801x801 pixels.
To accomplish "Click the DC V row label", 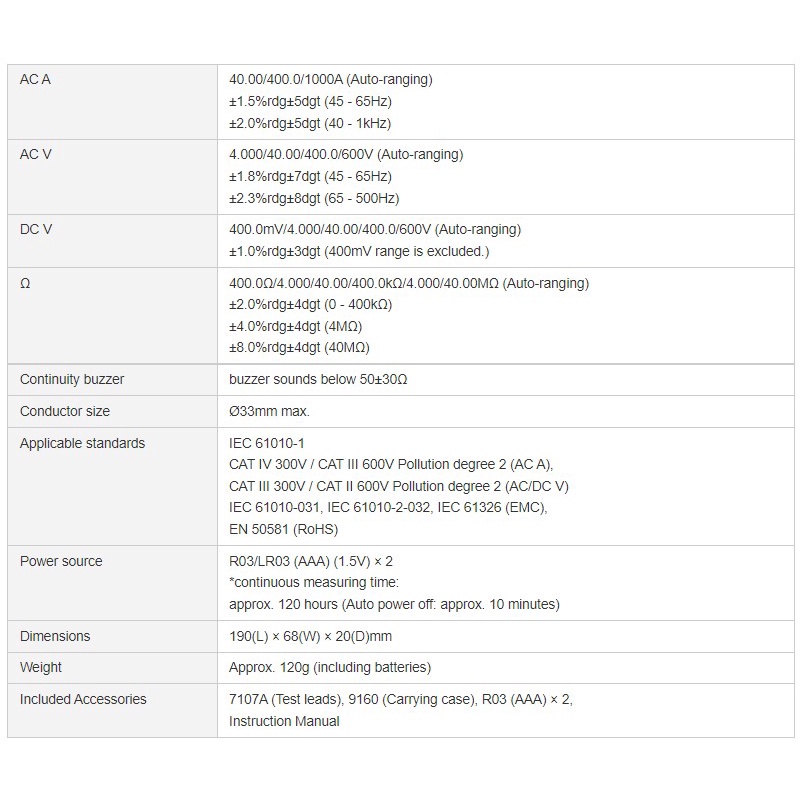I will tap(36, 229).
